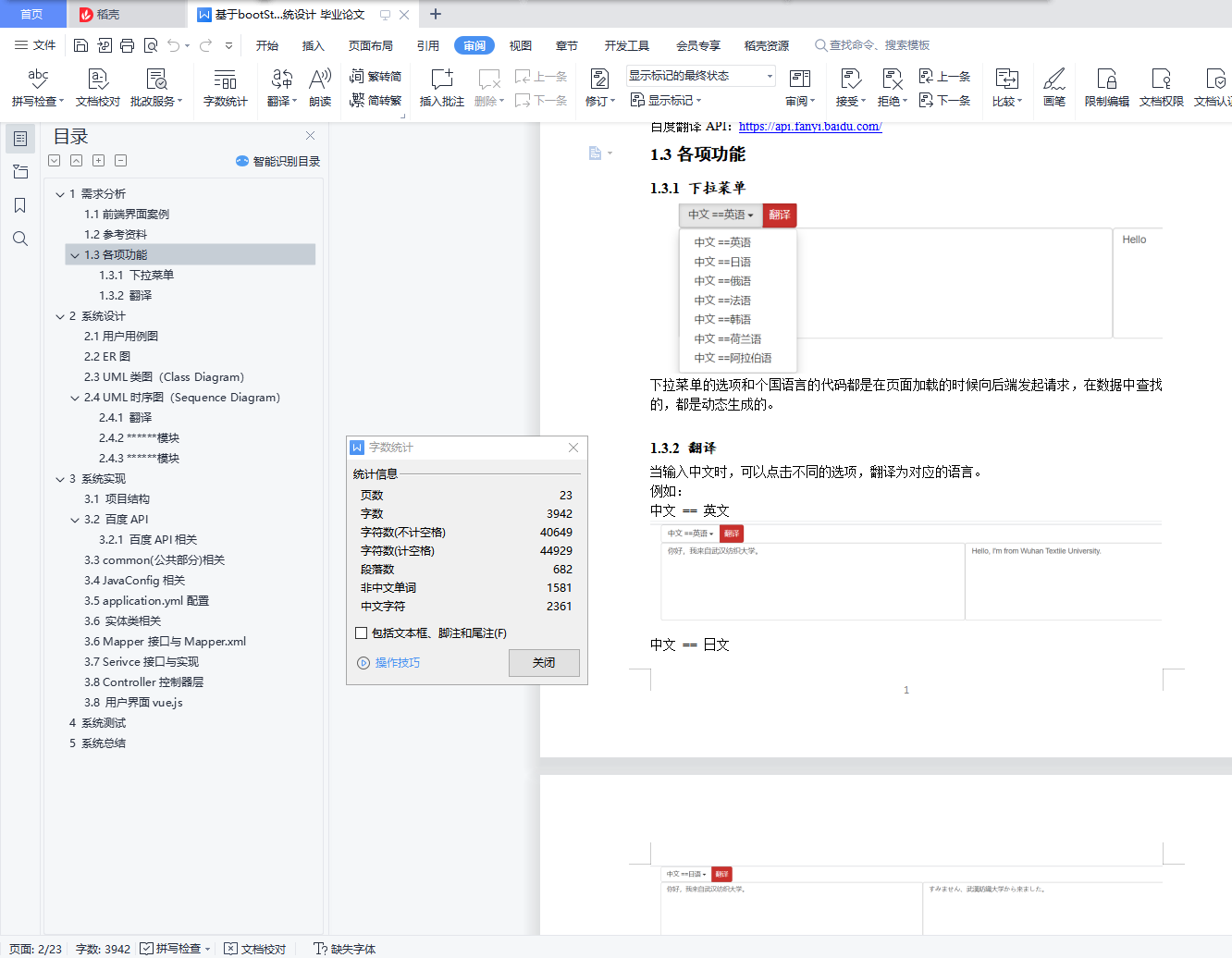Click the 关闭 button in 字数统计 dialog
The height and width of the screenshot is (958, 1232).
pyautogui.click(x=544, y=663)
